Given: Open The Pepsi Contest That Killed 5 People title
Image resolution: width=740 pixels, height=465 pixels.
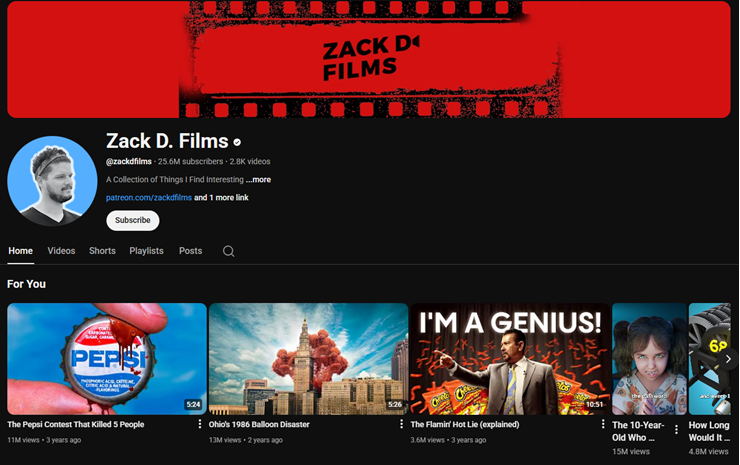Looking at the screenshot, I should point(76,424).
